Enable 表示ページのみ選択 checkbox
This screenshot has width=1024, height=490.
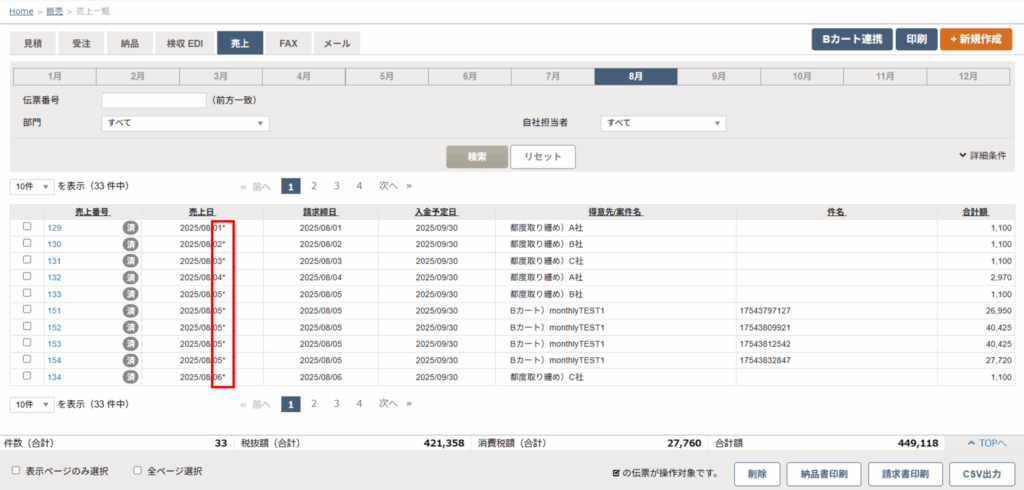(x=16, y=470)
